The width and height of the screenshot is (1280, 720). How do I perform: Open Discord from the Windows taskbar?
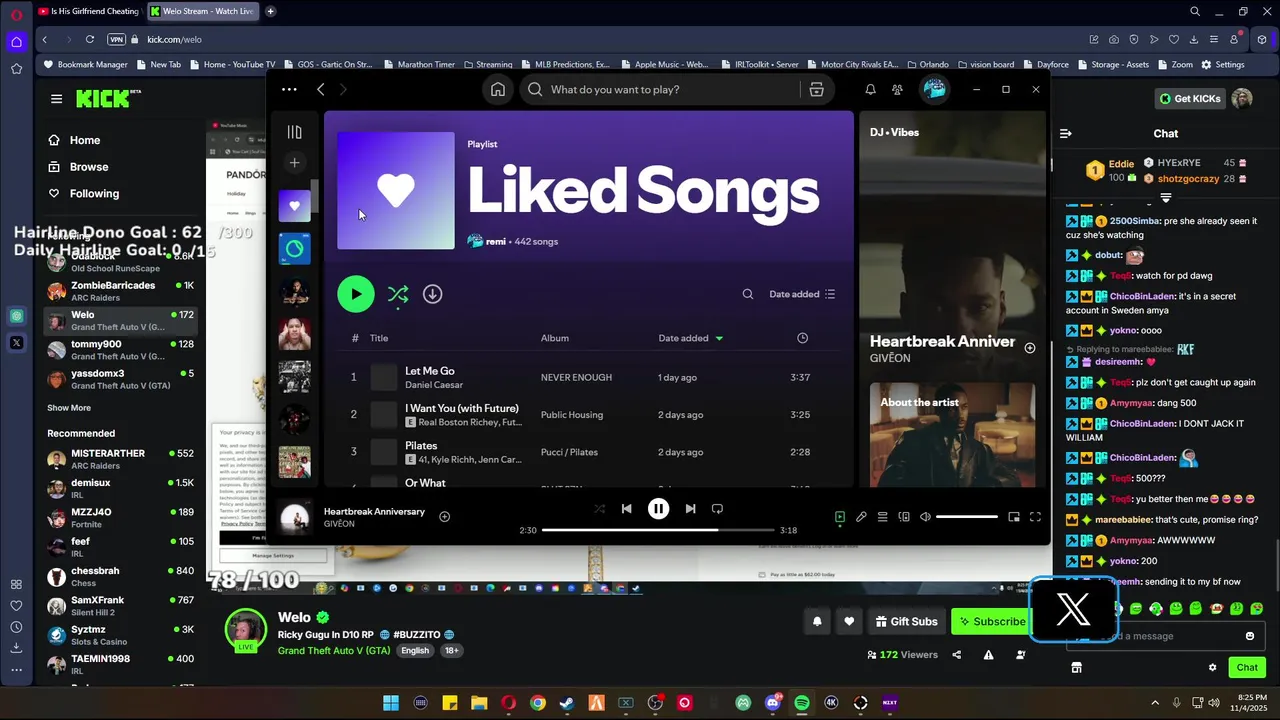tap(772, 703)
